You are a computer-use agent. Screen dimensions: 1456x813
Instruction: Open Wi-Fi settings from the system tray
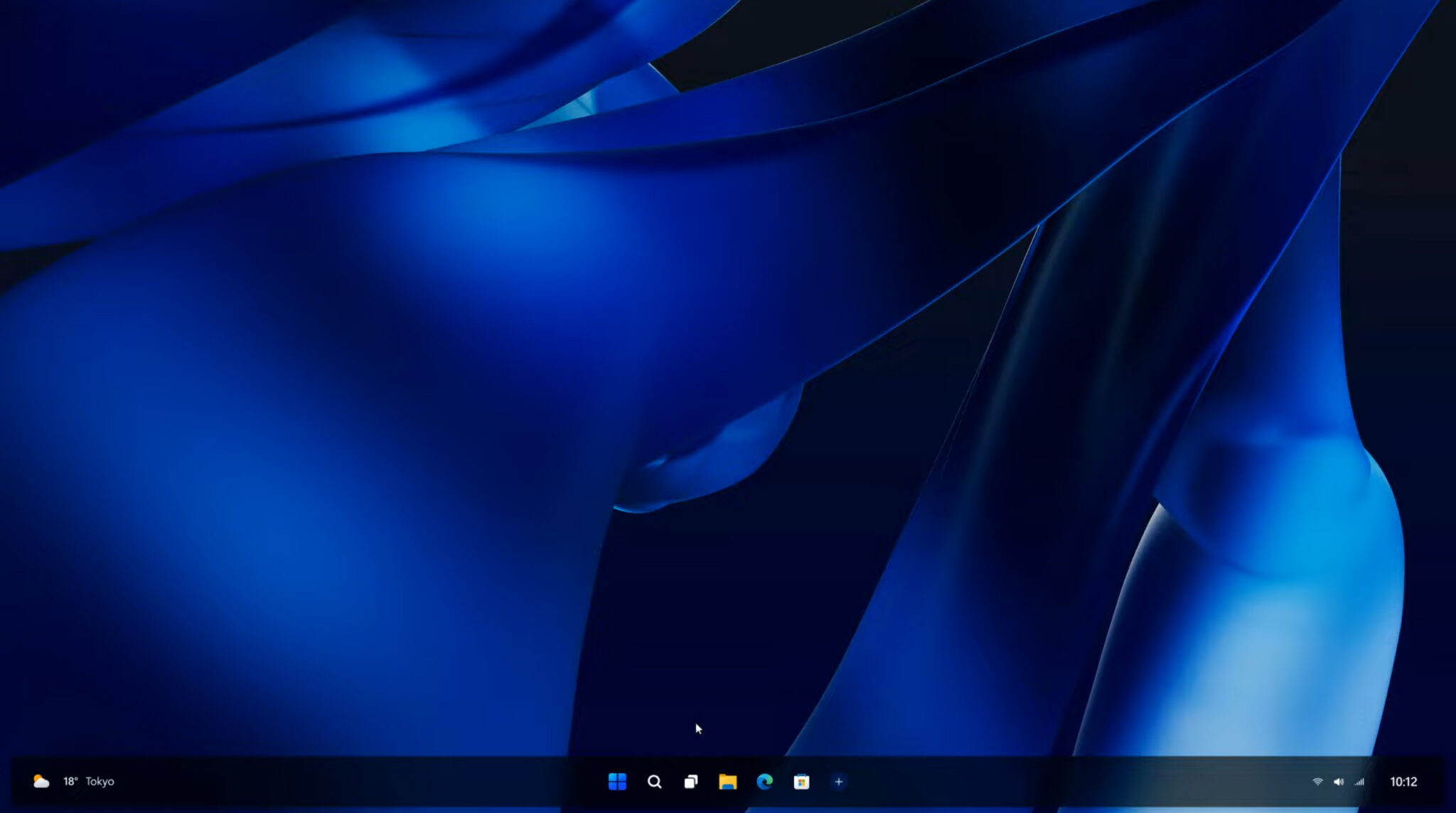(x=1319, y=781)
